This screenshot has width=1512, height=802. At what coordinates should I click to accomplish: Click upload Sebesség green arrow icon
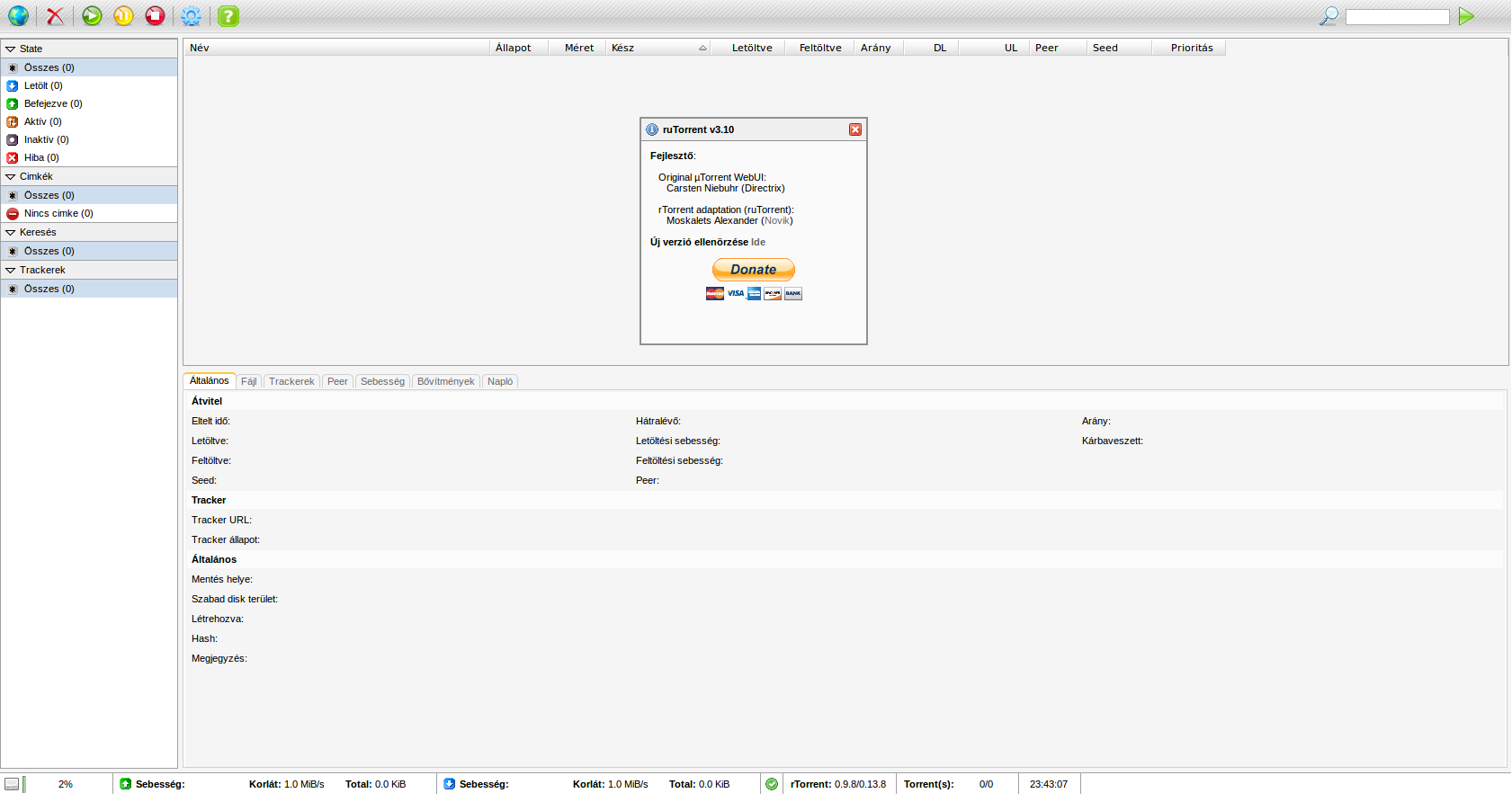[126, 784]
